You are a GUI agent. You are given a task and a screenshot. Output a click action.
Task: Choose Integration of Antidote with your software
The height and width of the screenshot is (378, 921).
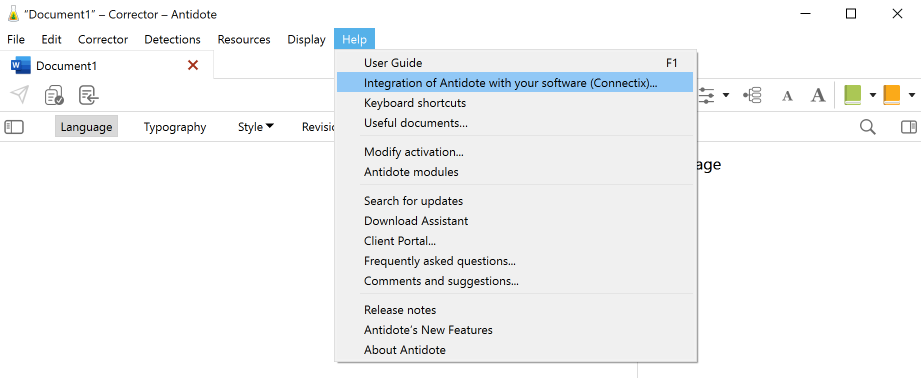[x=515, y=83]
